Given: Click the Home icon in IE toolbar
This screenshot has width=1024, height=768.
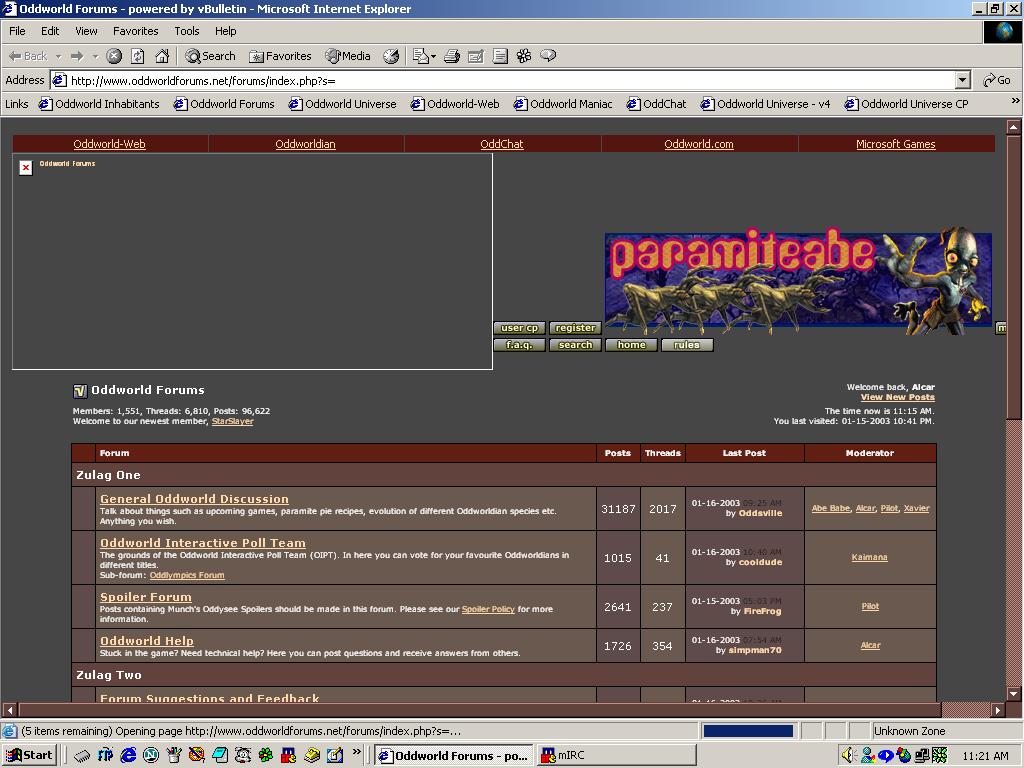Looking at the screenshot, I should [x=162, y=56].
